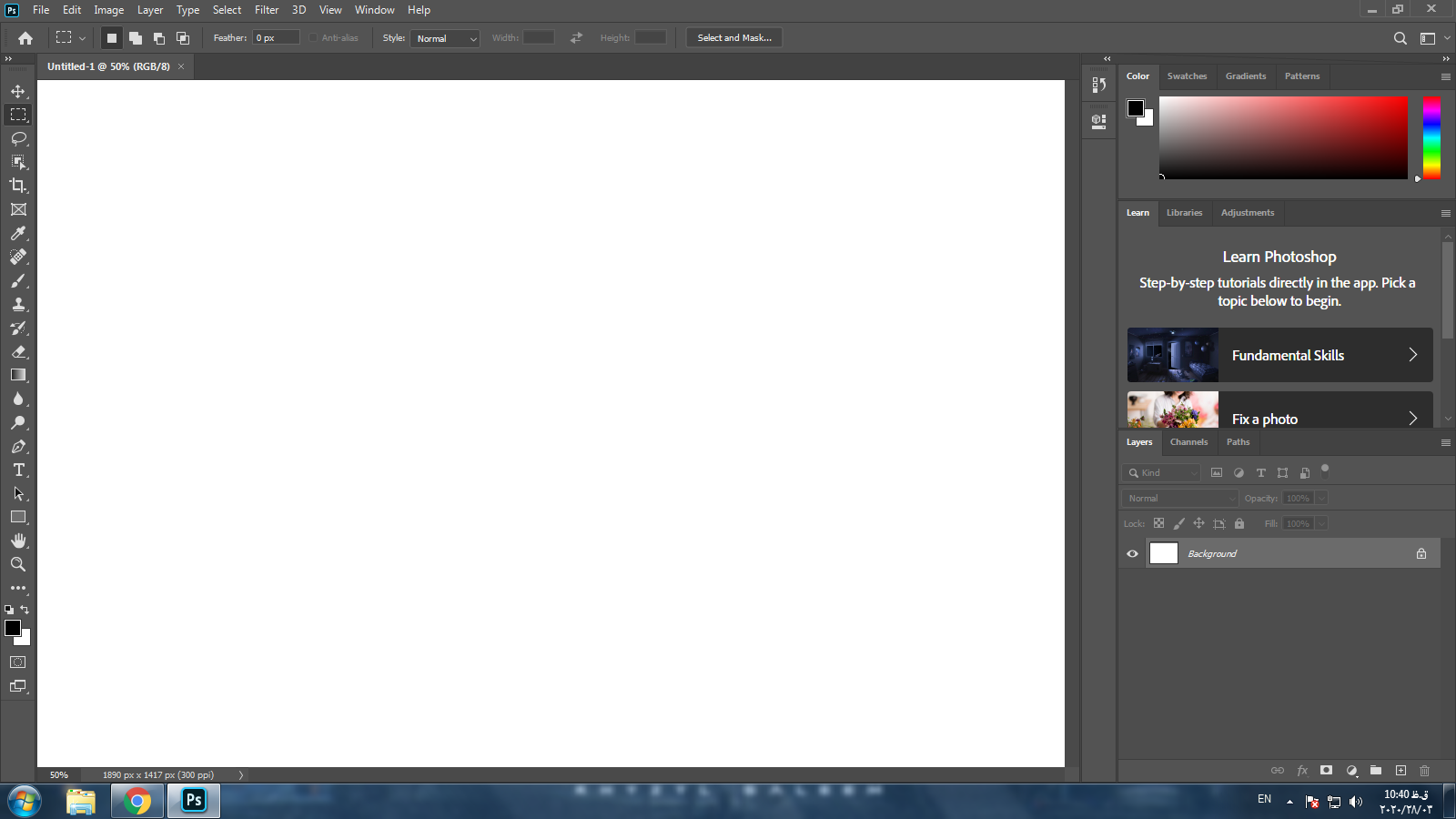1456x819 pixels.
Task: Open the tool preset picker dropdown arrow
Action: 82,38
